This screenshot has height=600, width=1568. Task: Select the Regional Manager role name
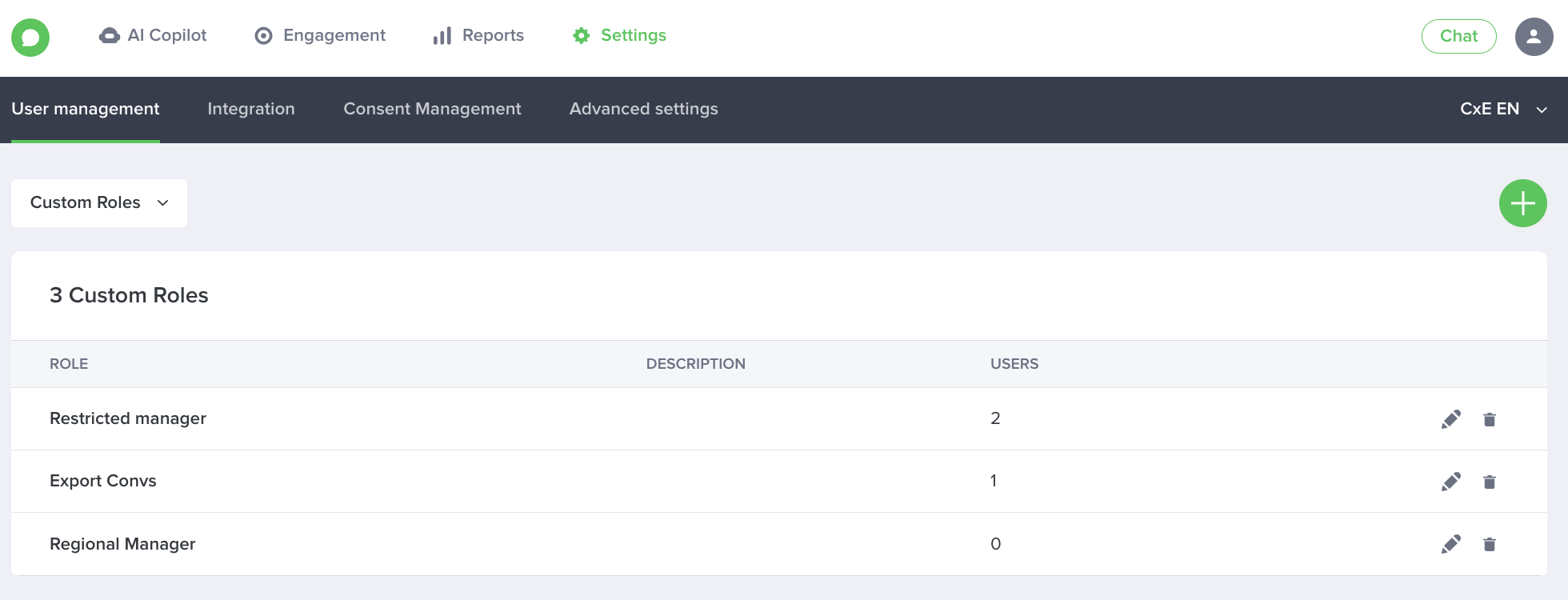pos(122,544)
